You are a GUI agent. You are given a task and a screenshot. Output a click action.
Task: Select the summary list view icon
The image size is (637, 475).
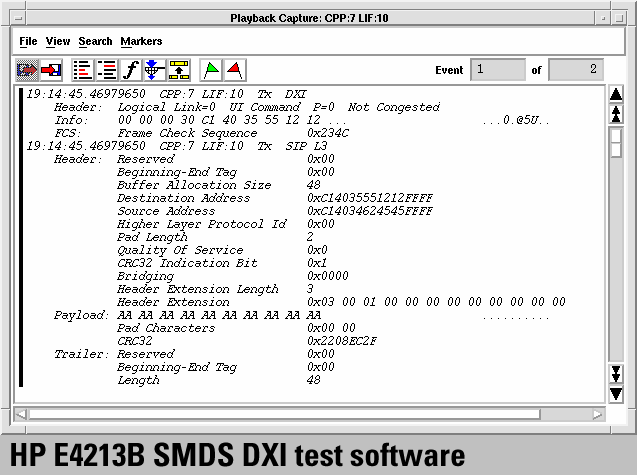(x=83, y=70)
